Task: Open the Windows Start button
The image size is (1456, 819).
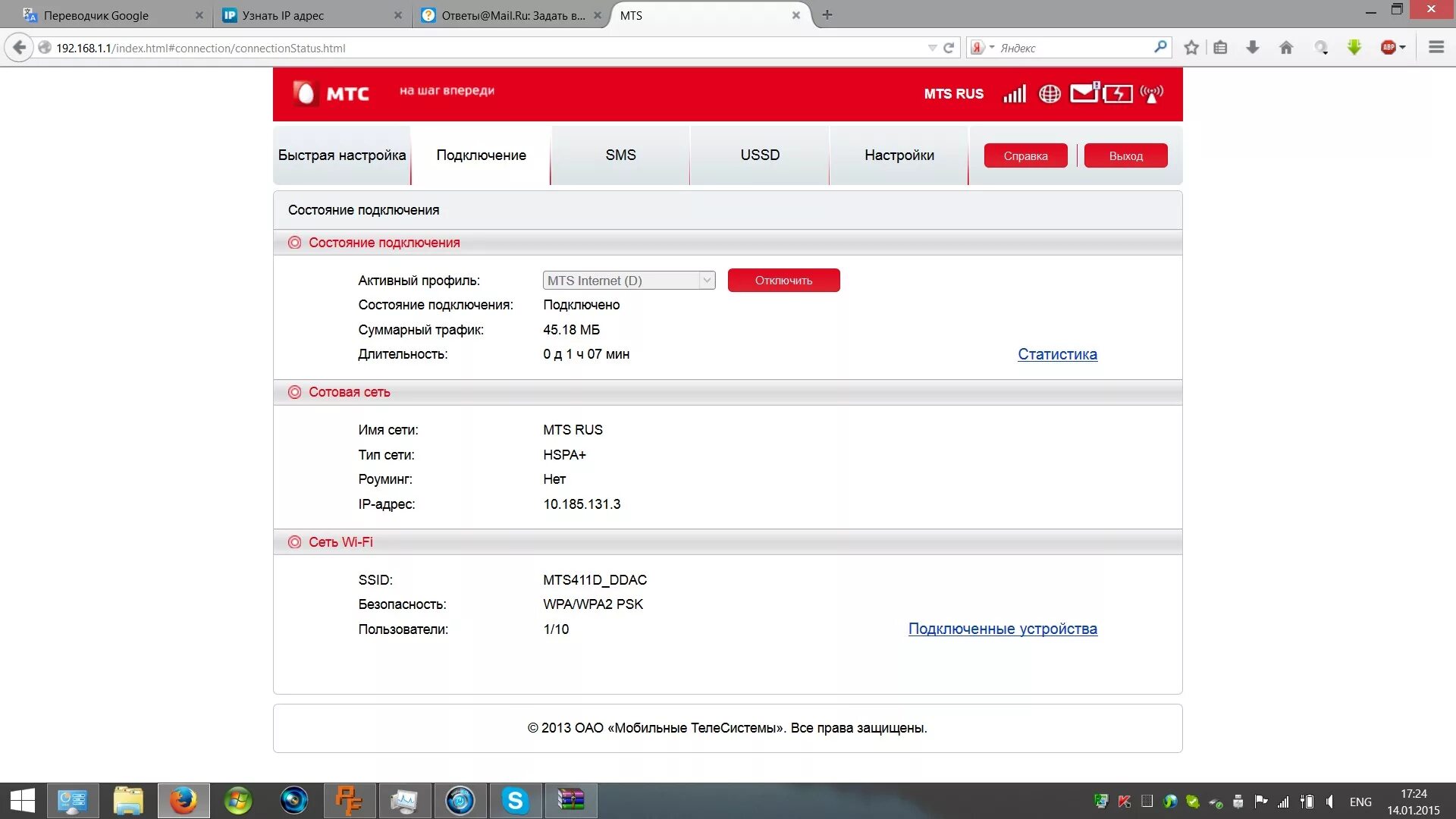Action: (x=22, y=801)
